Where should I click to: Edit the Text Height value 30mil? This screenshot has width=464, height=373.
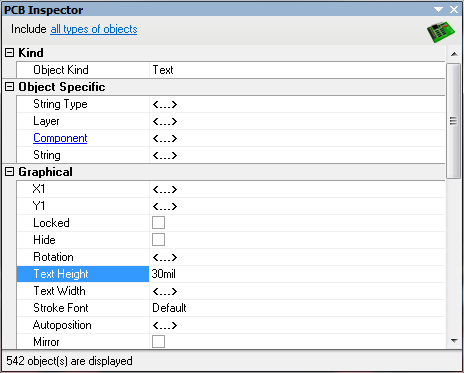[x=297, y=274]
